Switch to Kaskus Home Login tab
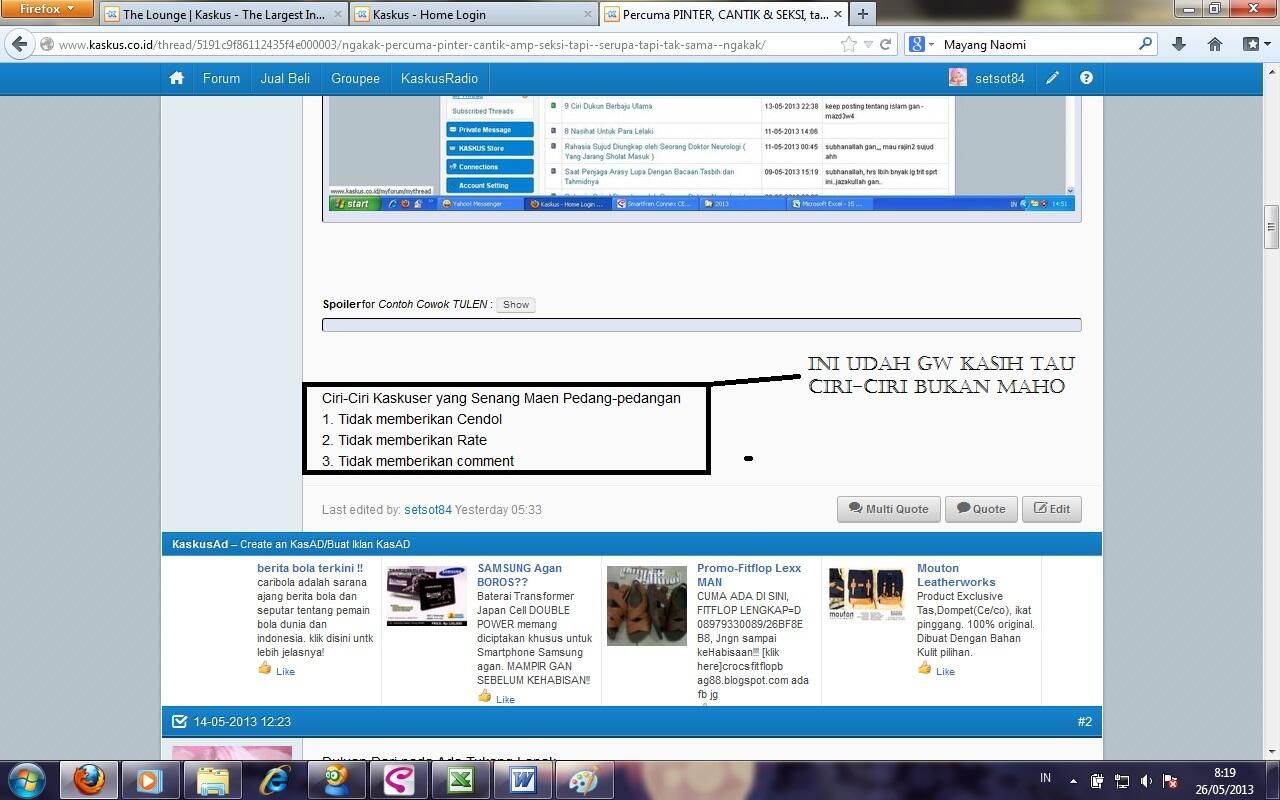Viewport: 1280px width, 800px height. tap(474, 14)
